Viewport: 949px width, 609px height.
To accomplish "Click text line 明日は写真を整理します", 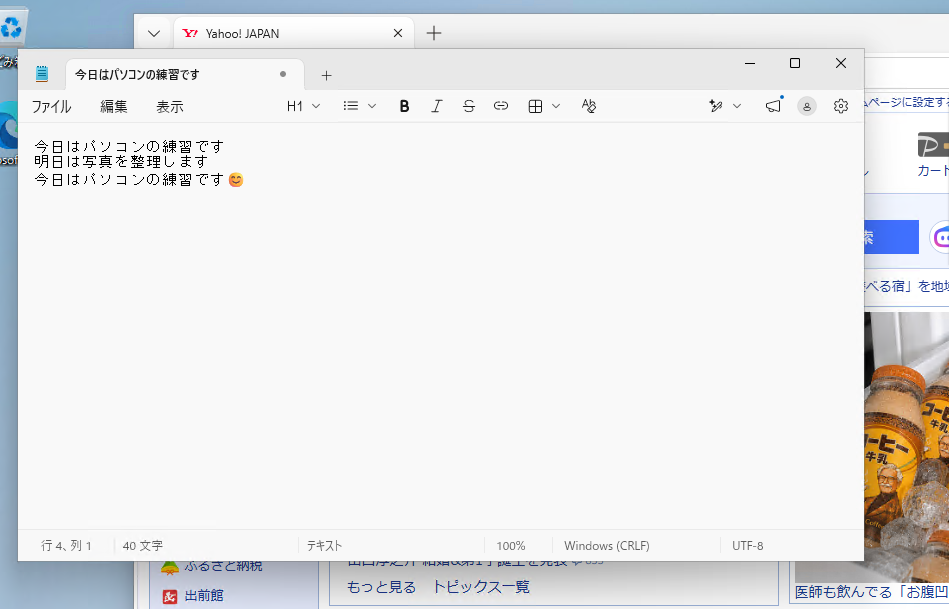I will [121, 162].
